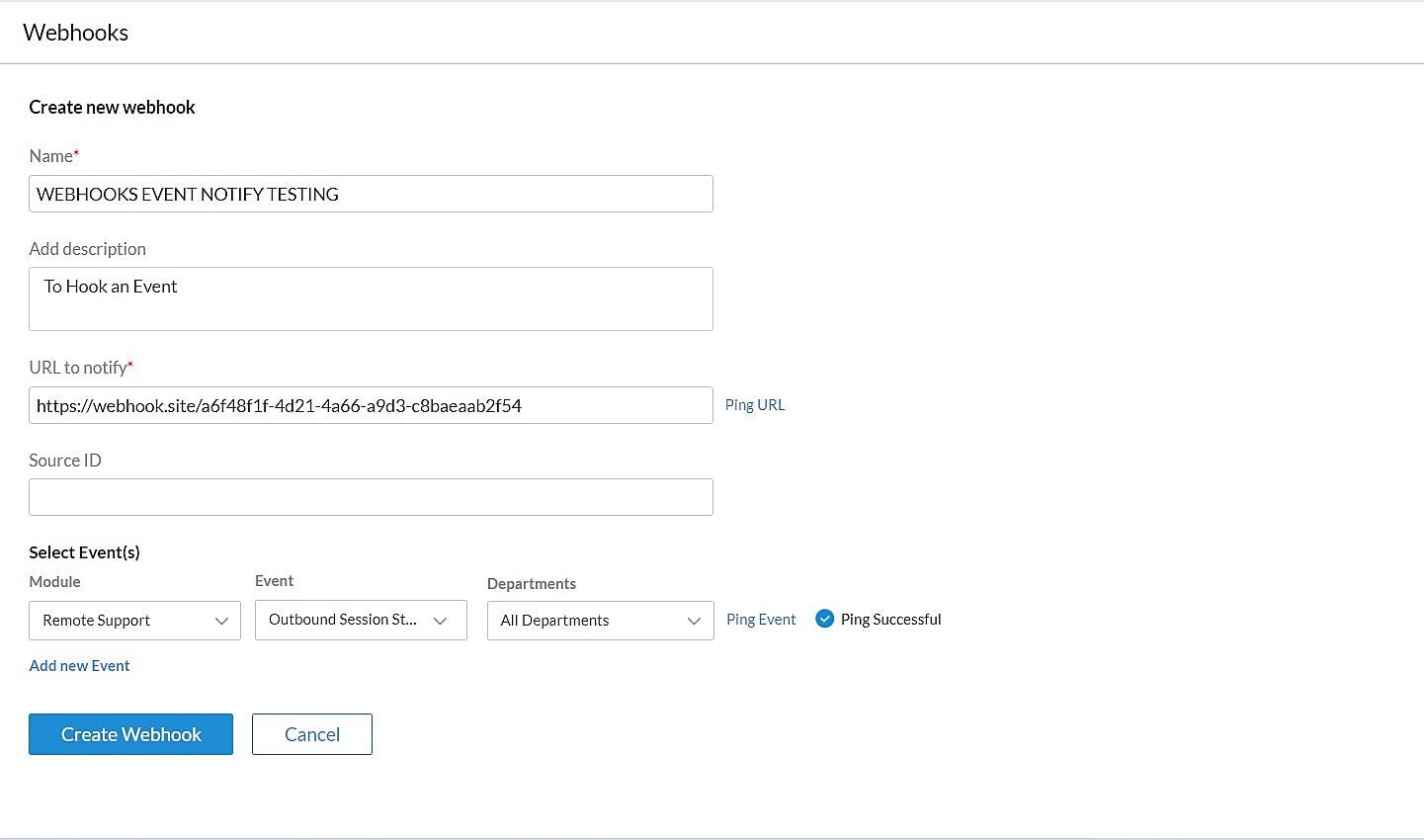Image resolution: width=1424 pixels, height=840 pixels.
Task: Click the Select Event(s) section label
Action: (84, 552)
